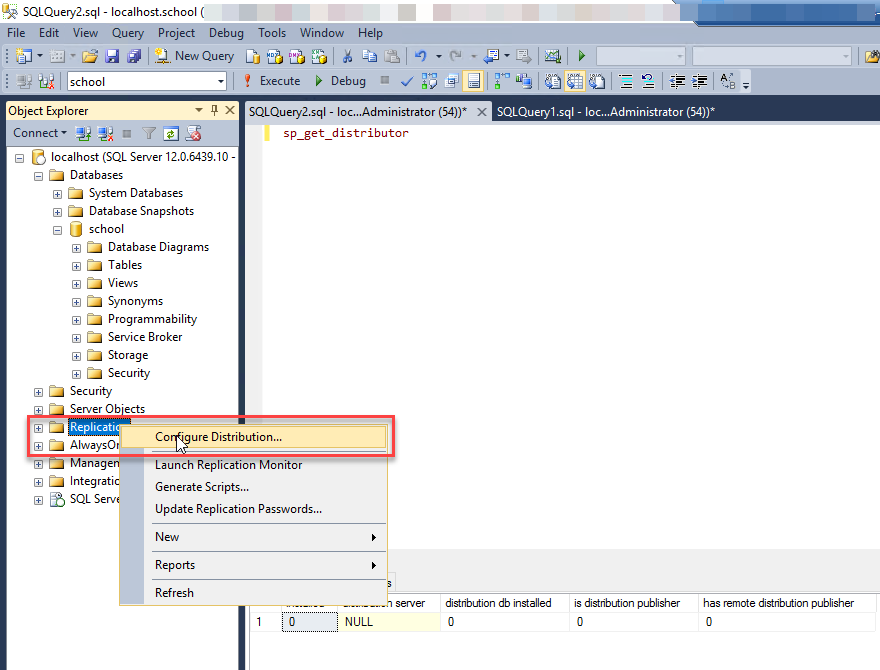880x670 pixels.
Task: Click the Undo arrow icon
Action: pyautogui.click(x=421, y=56)
